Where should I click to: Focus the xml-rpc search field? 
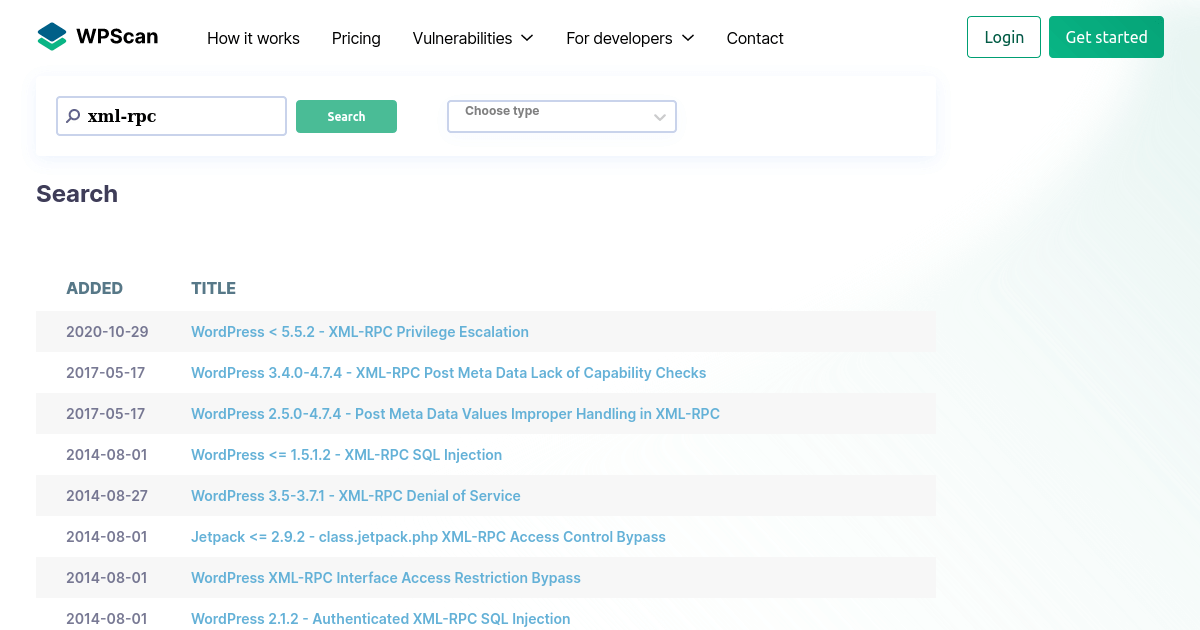tap(172, 116)
